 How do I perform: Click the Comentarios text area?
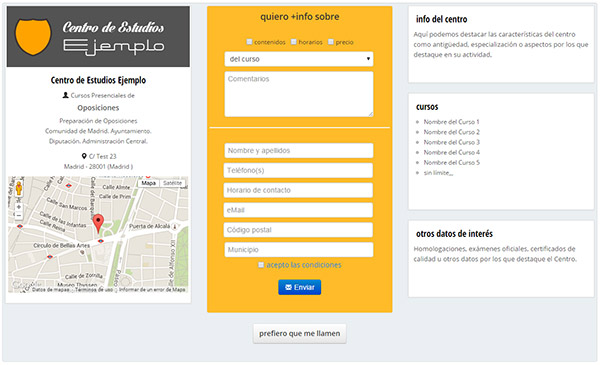(x=299, y=94)
